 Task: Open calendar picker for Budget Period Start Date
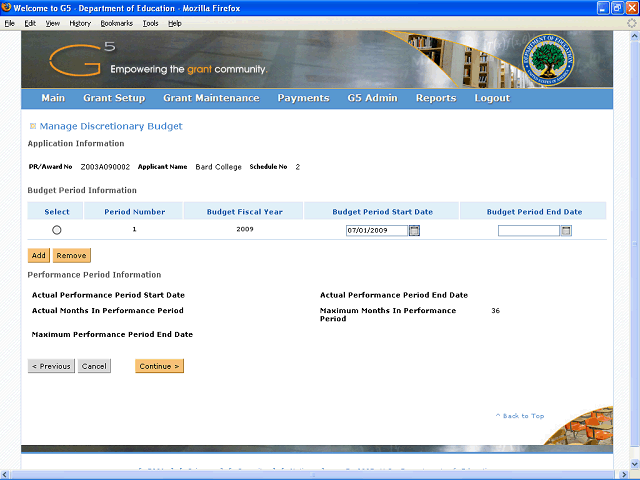(x=414, y=231)
